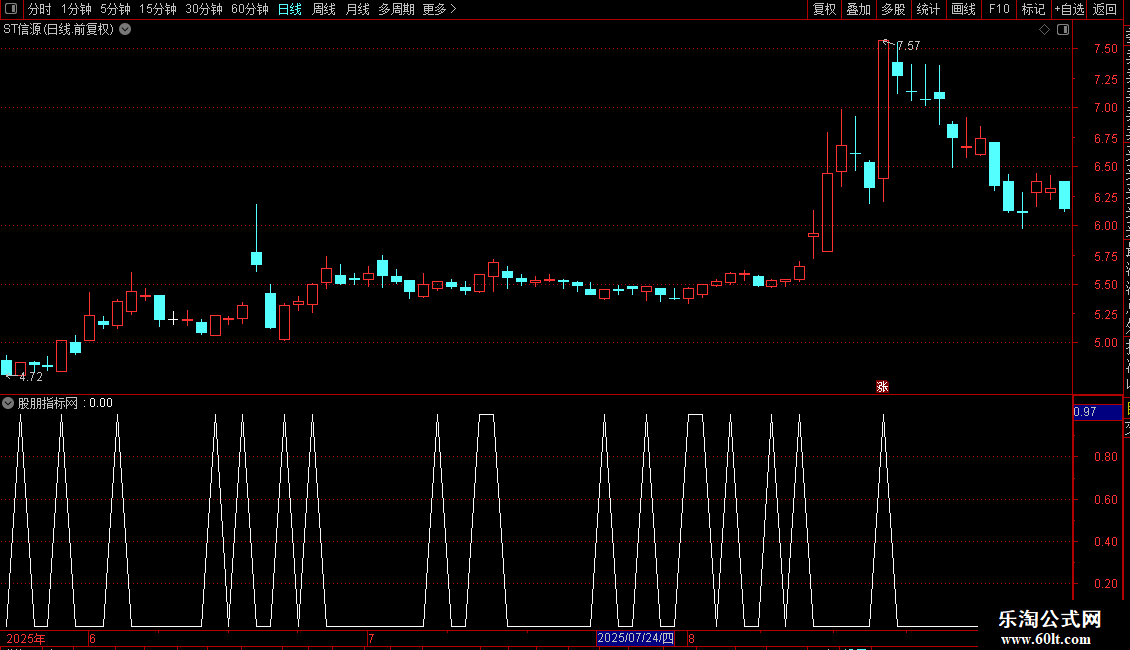Click month 7 on the time axis
This screenshot has width=1130, height=650.
(x=371, y=638)
